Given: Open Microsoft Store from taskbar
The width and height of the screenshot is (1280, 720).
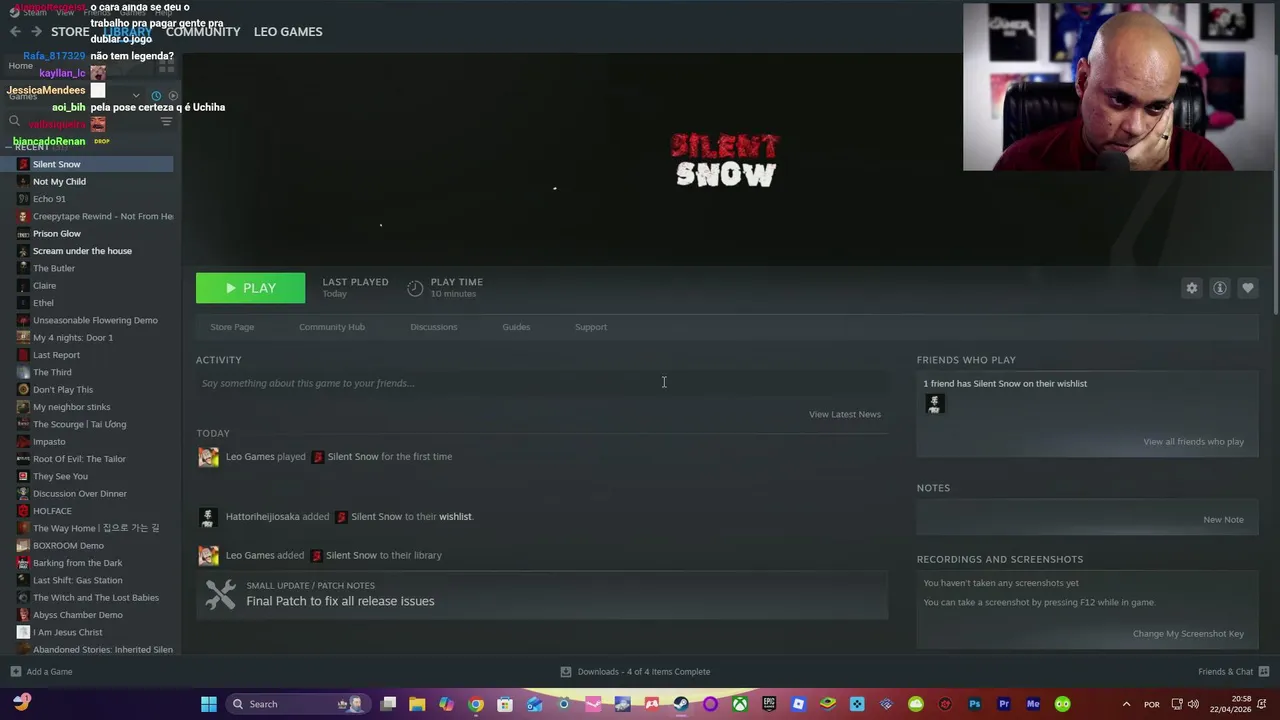Looking at the screenshot, I should tap(505, 704).
